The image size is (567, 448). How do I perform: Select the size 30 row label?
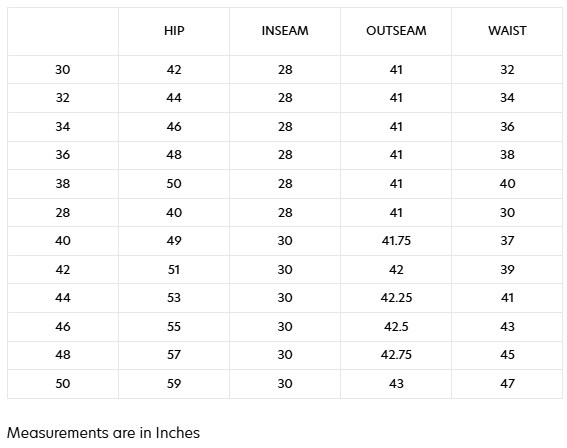point(63,69)
